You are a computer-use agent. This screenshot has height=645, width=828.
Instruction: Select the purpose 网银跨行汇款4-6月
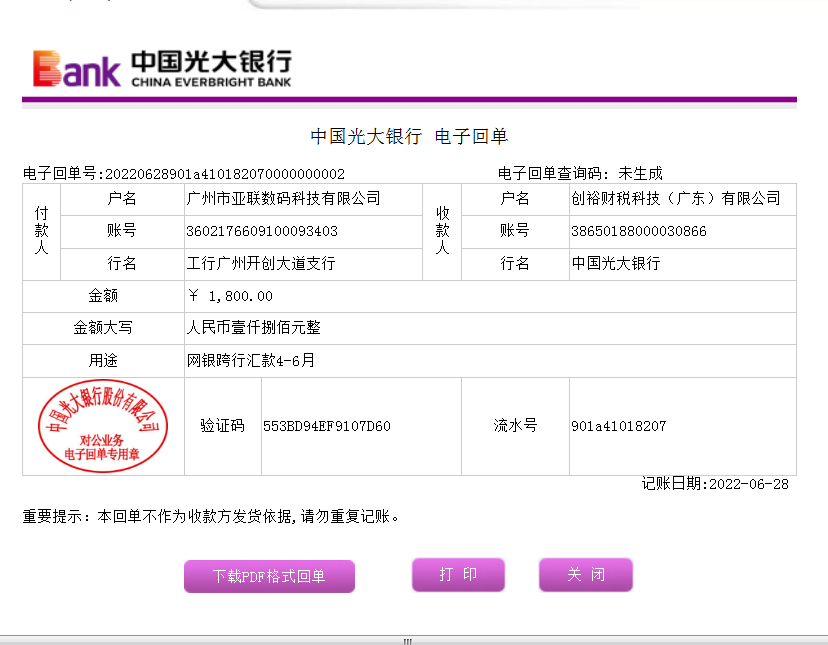[251, 360]
